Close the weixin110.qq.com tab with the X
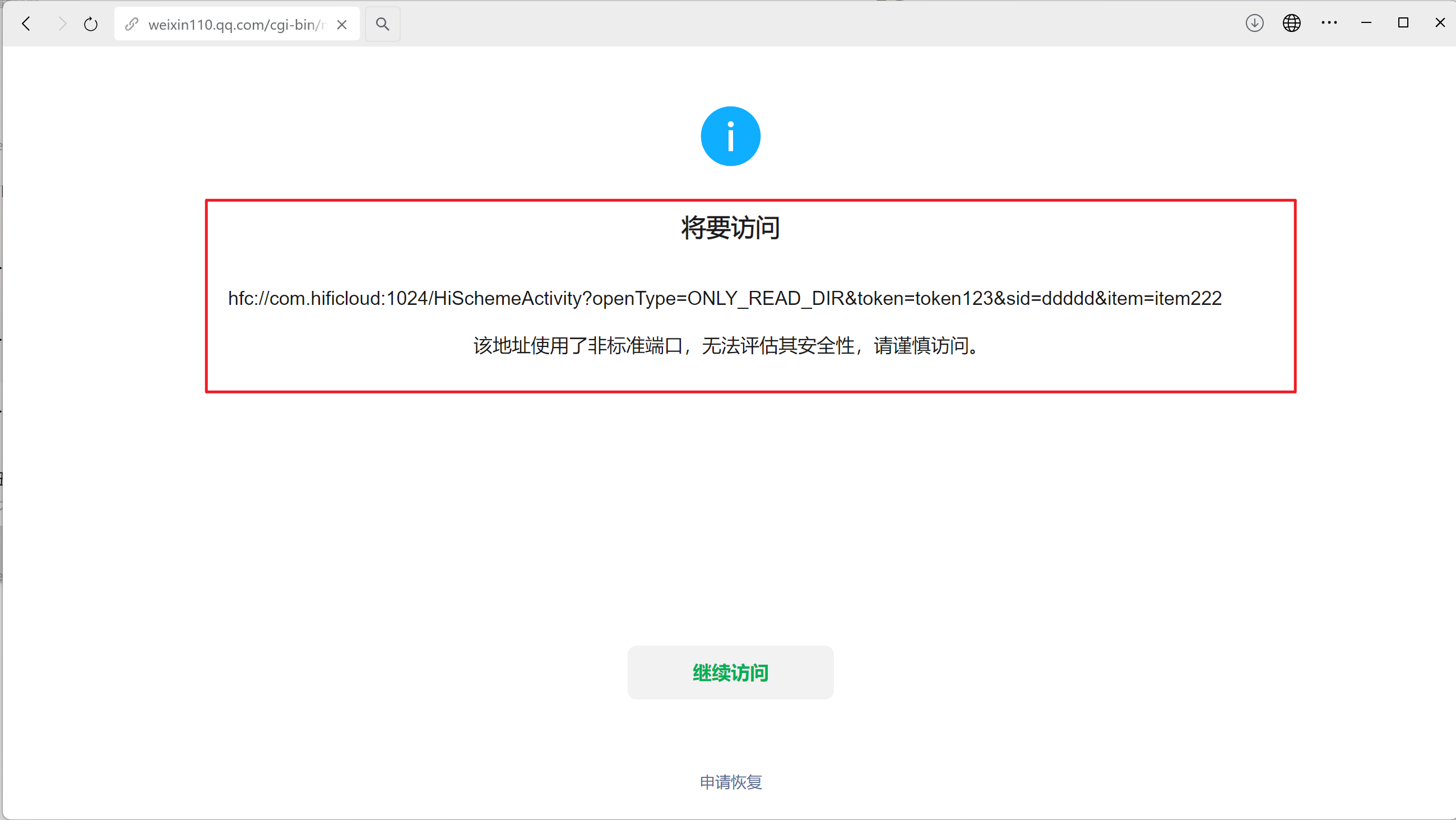1456x820 pixels. click(x=341, y=24)
